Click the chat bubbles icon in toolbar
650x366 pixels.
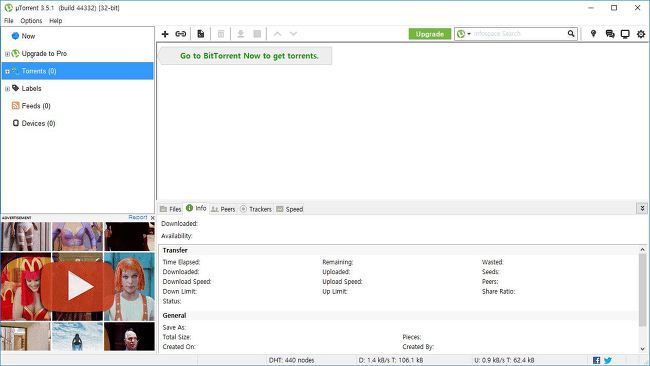[610, 34]
